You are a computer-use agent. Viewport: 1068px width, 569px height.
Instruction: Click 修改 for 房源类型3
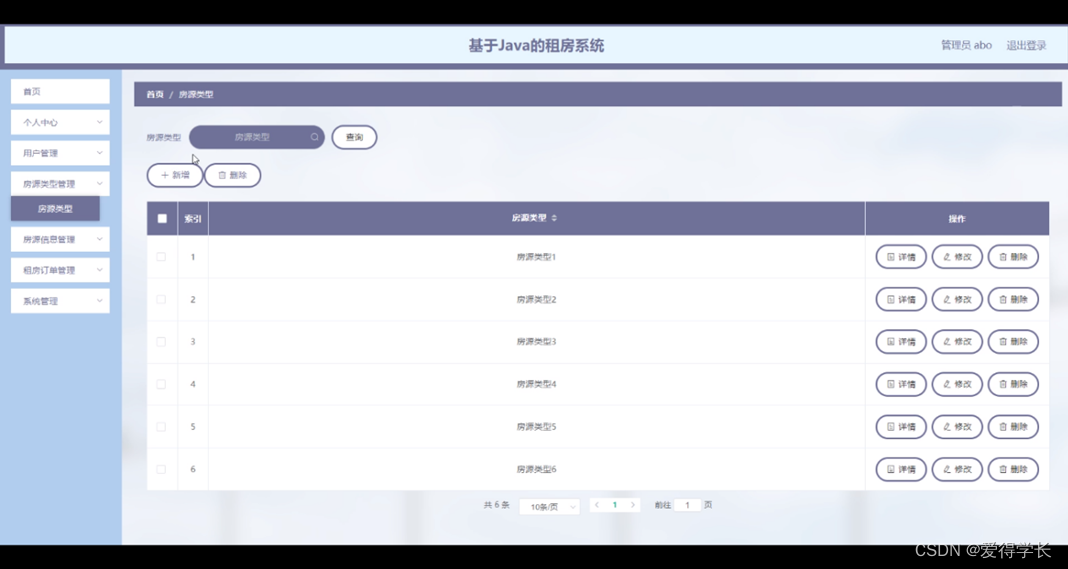click(957, 341)
